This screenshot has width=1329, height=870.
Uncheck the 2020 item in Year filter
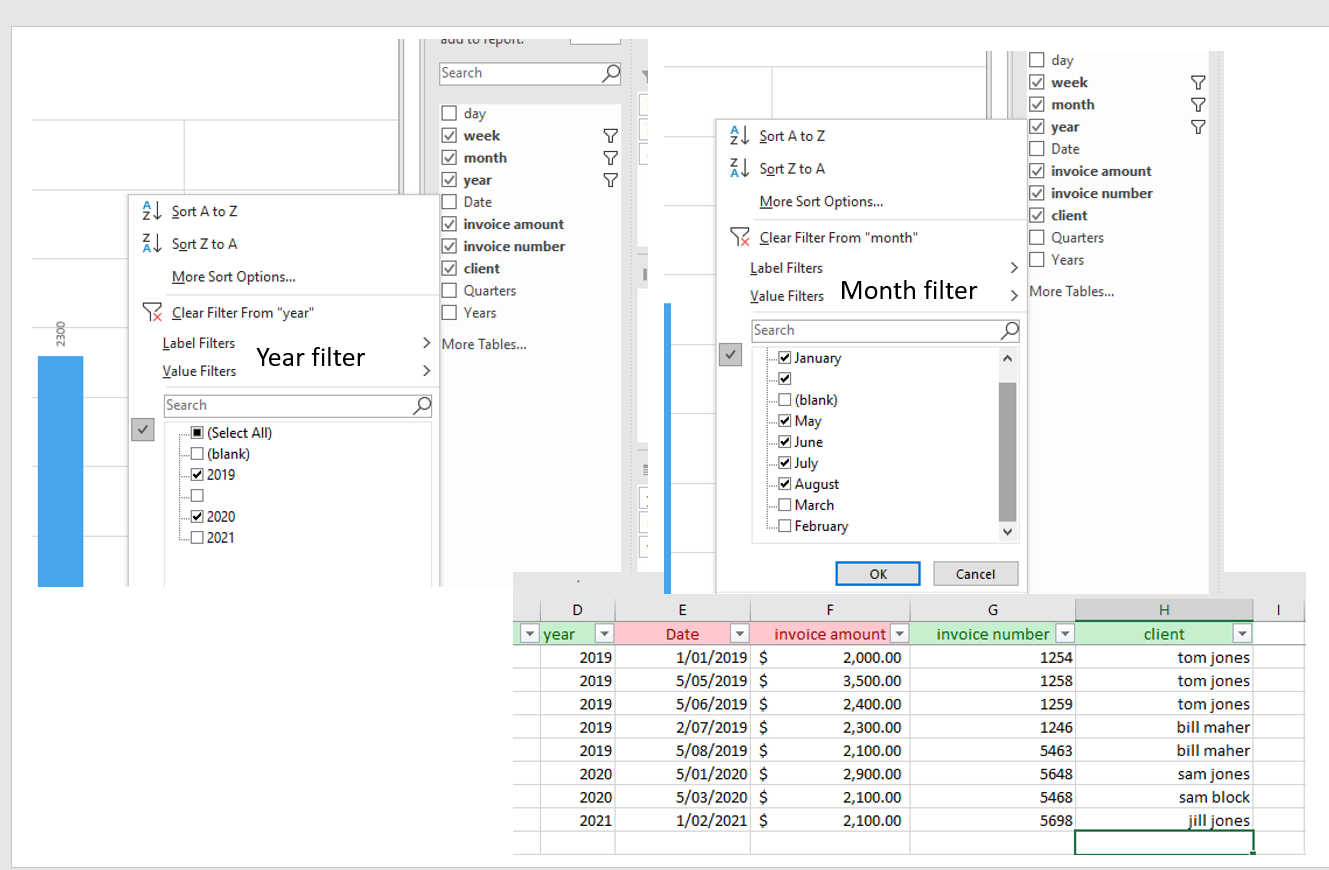pyautogui.click(x=198, y=516)
